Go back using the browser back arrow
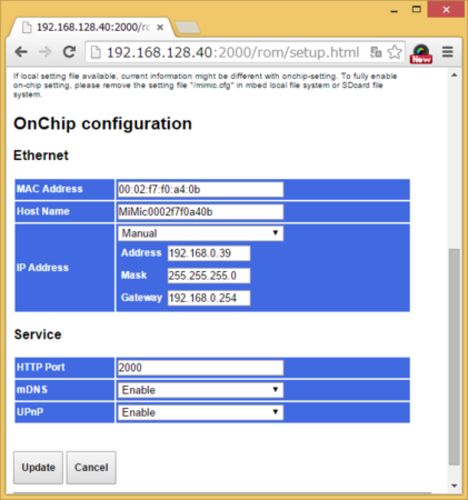The width and height of the screenshot is (468, 500). click(x=21, y=52)
